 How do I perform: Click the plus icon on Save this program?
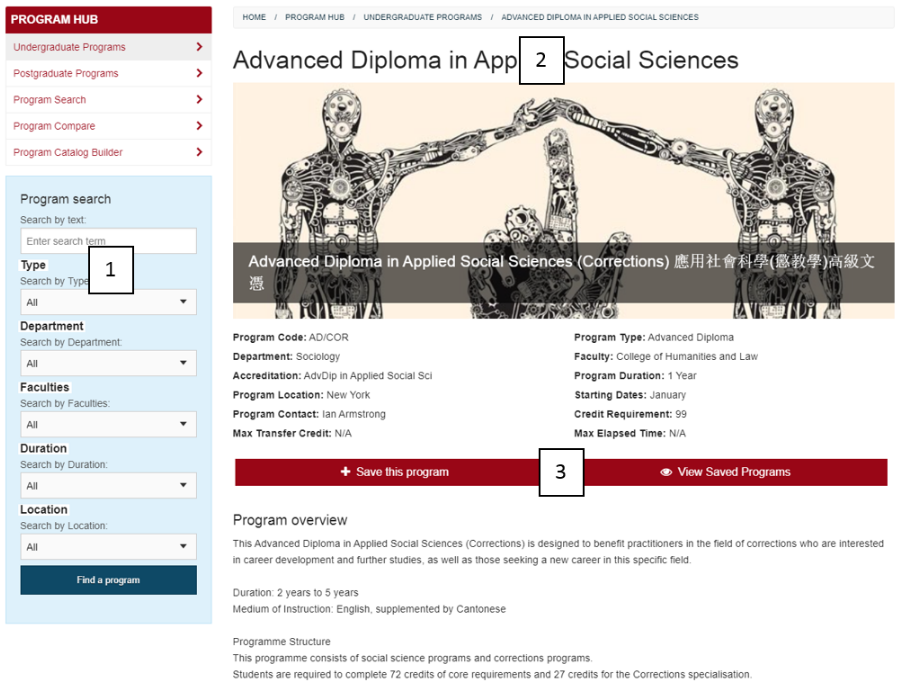(345, 472)
